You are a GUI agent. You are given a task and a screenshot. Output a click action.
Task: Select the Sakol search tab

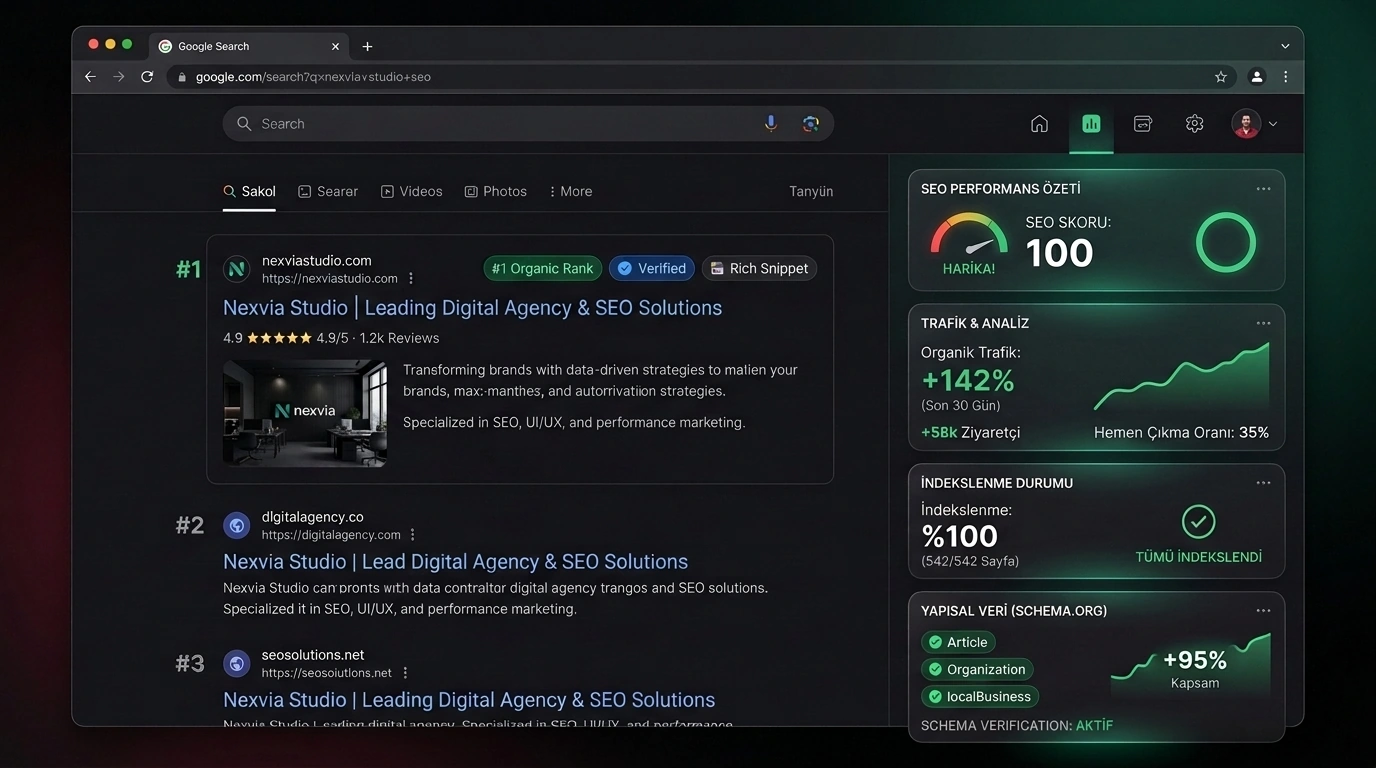pyautogui.click(x=249, y=191)
